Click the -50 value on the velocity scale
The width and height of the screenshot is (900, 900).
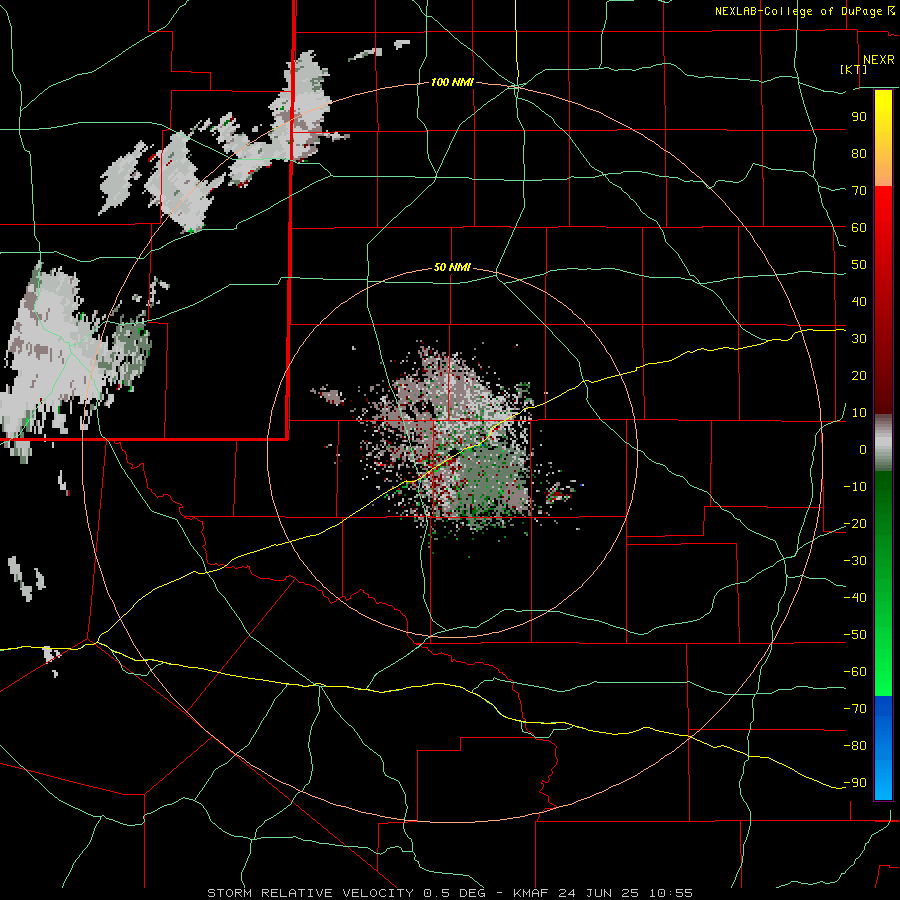855,635
